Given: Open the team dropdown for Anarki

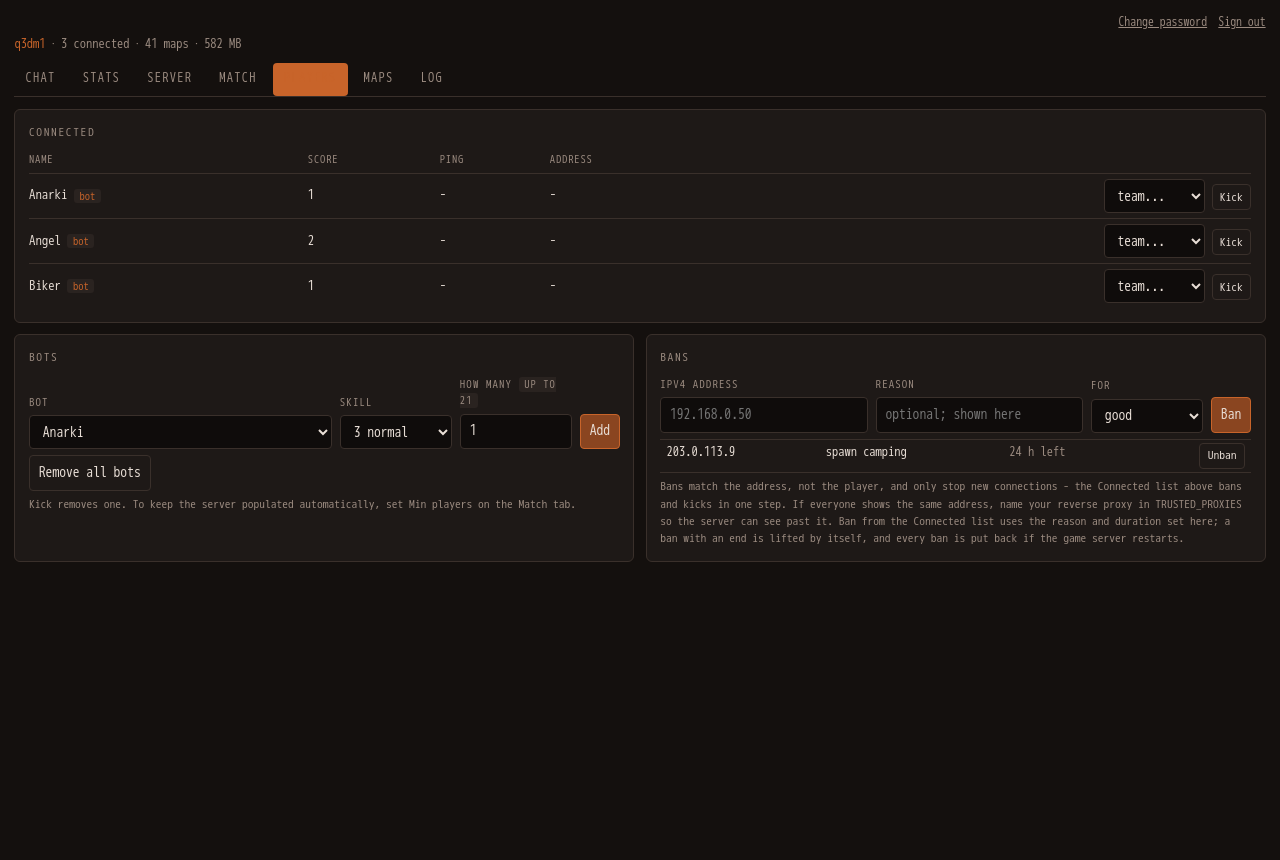Looking at the screenshot, I should pyautogui.click(x=1154, y=196).
